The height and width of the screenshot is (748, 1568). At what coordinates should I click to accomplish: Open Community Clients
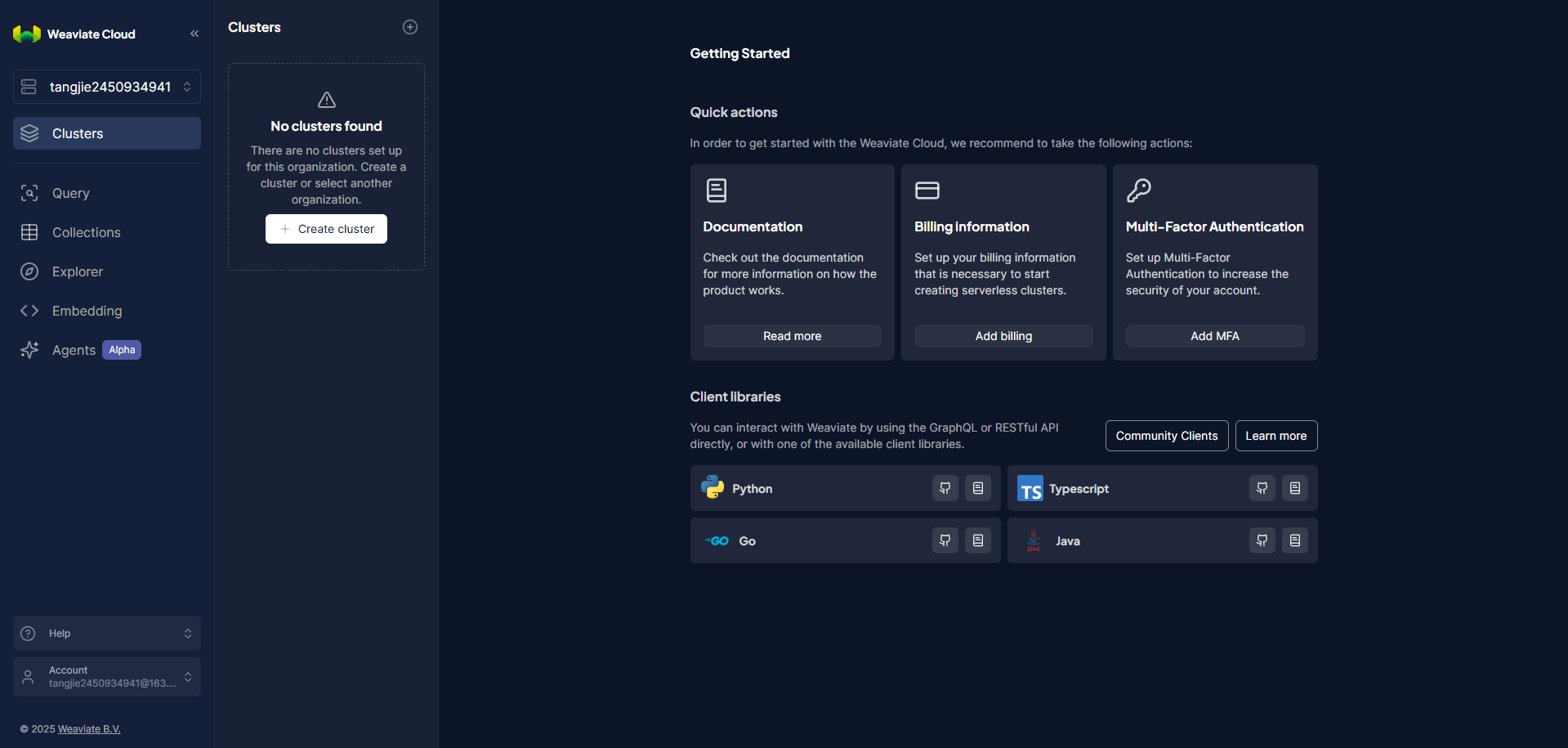point(1167,436)
